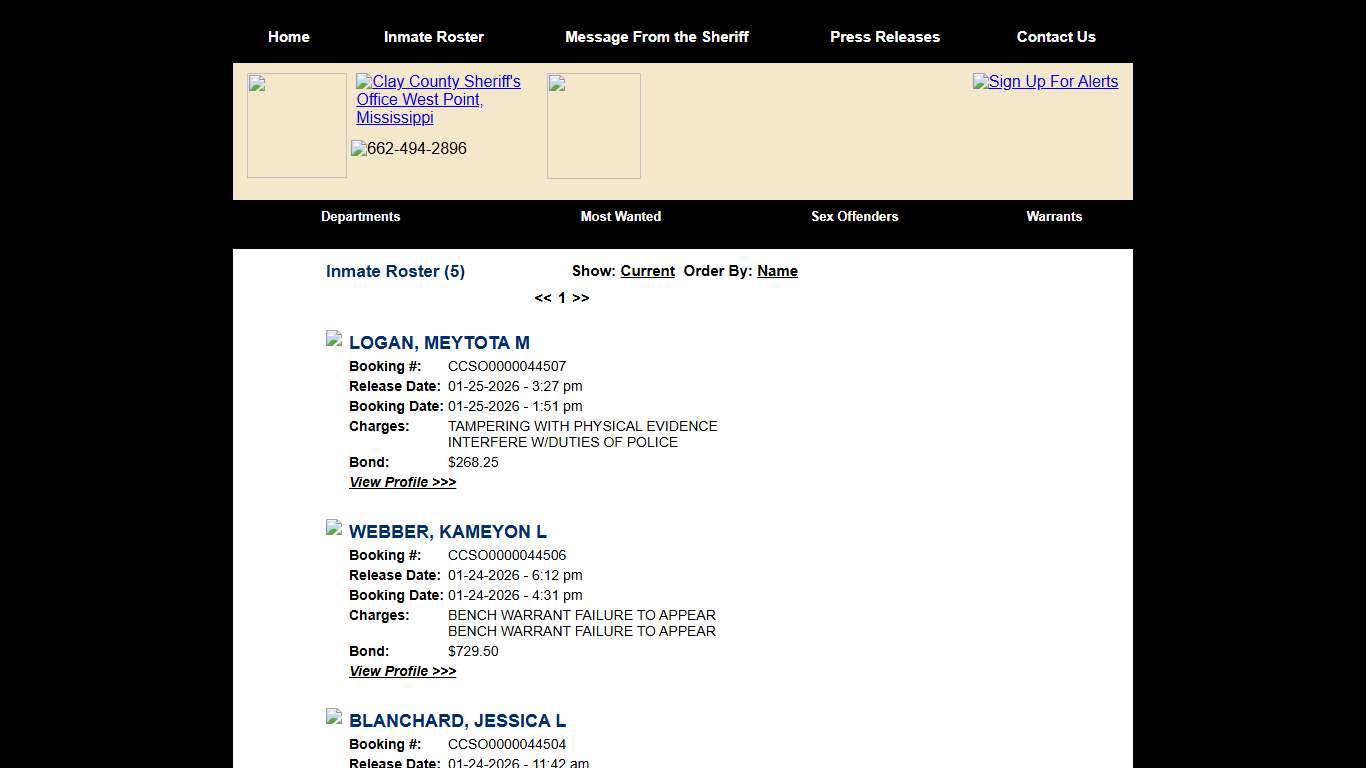Open the Departments section
Image resolution: width=1366 pixels, height=768 pixels.
[x=360, y=216]
